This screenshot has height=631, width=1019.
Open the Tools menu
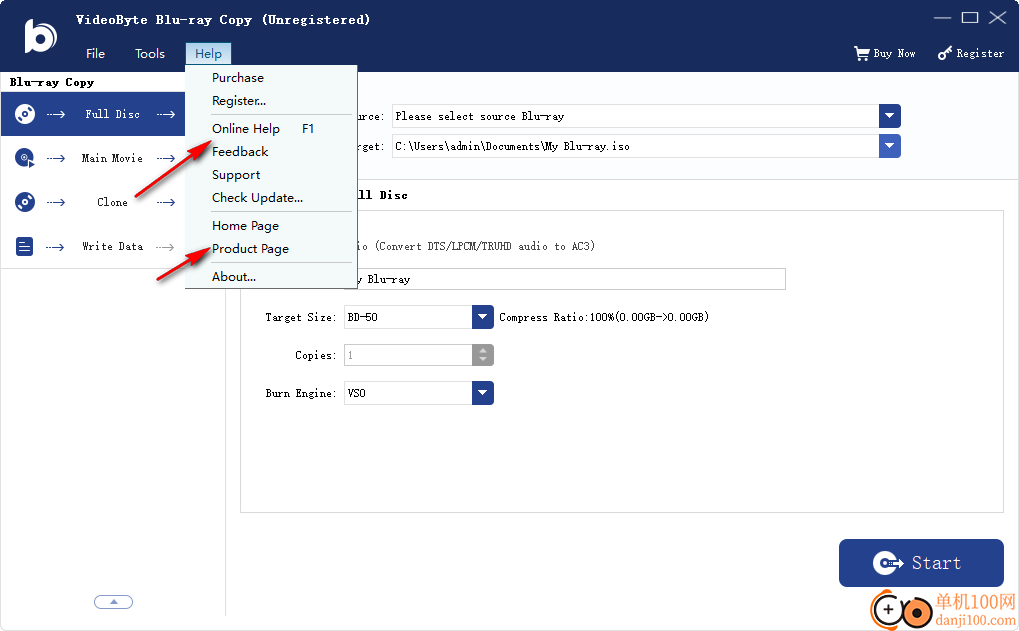pos(149,54)
